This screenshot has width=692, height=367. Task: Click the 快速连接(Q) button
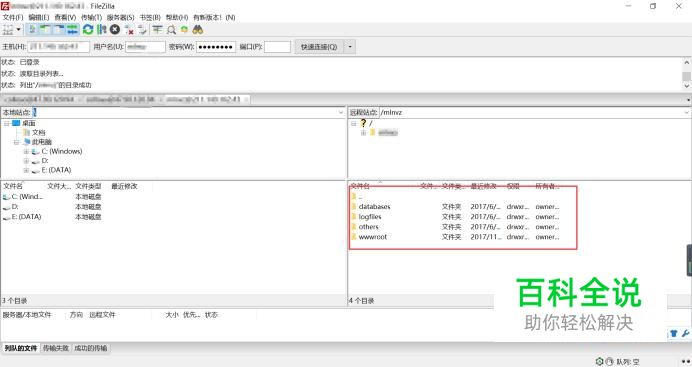[319, 47]
